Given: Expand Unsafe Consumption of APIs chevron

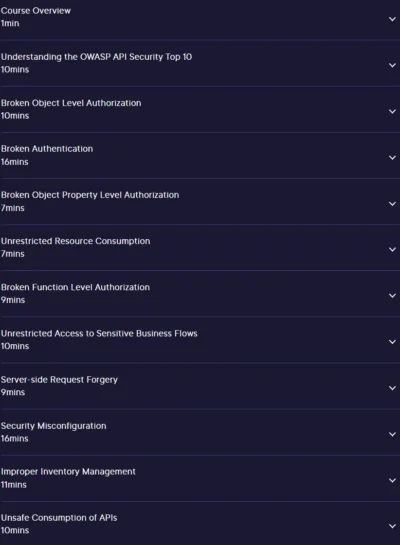Looking at the screenshot, I should [392, 526].
